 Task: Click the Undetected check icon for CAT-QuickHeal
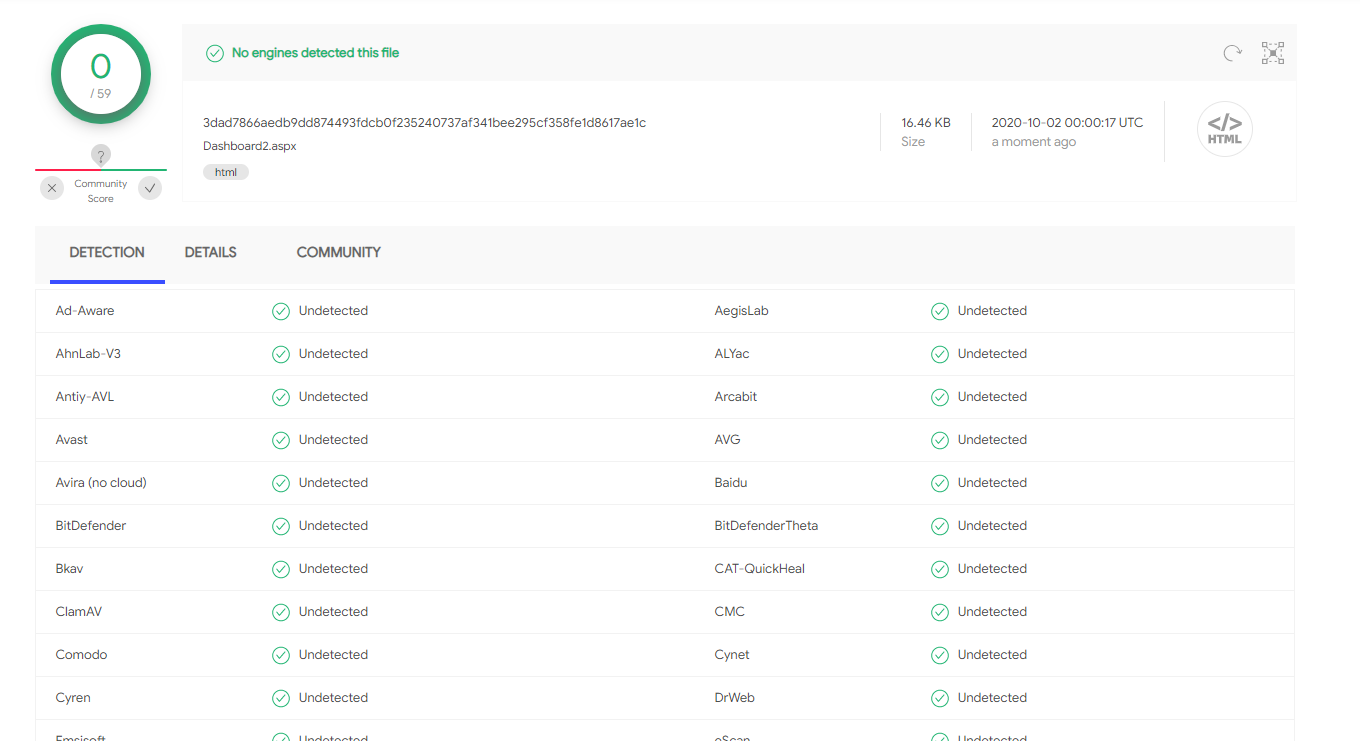click(x=940, y=569)
